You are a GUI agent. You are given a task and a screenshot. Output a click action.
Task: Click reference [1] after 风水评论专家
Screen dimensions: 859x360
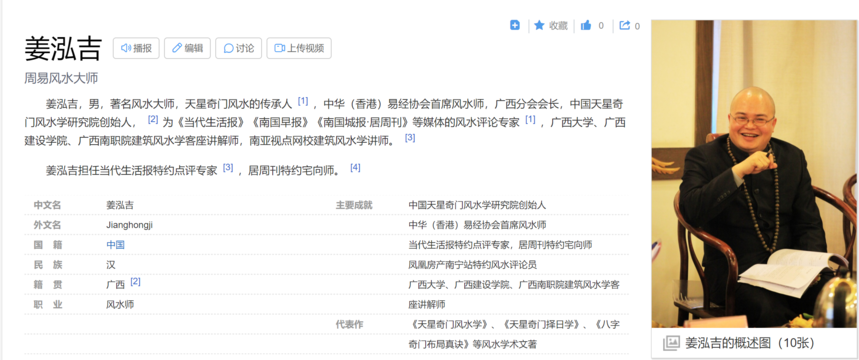530,119
